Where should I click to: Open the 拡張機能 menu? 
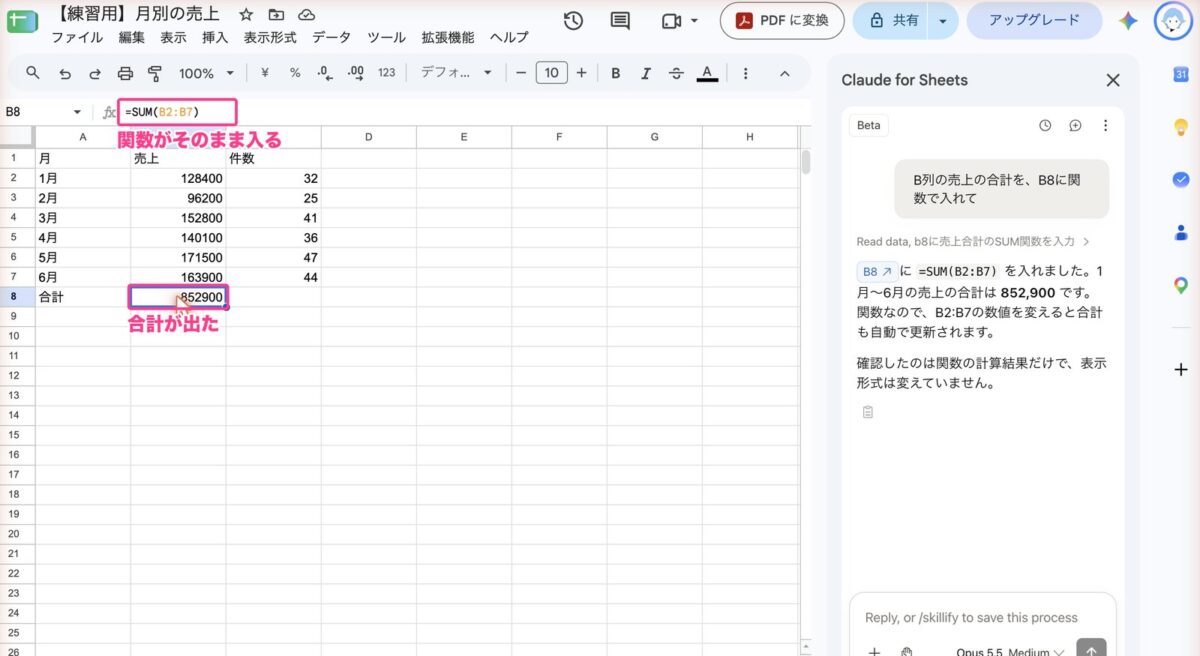[x=448, y=37]
